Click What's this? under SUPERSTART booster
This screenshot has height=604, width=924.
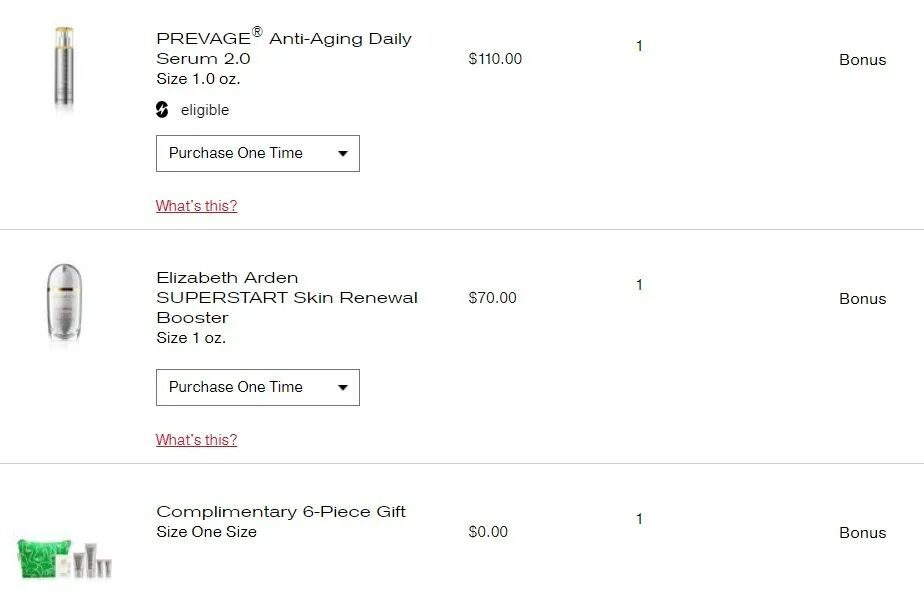[196, 440]
